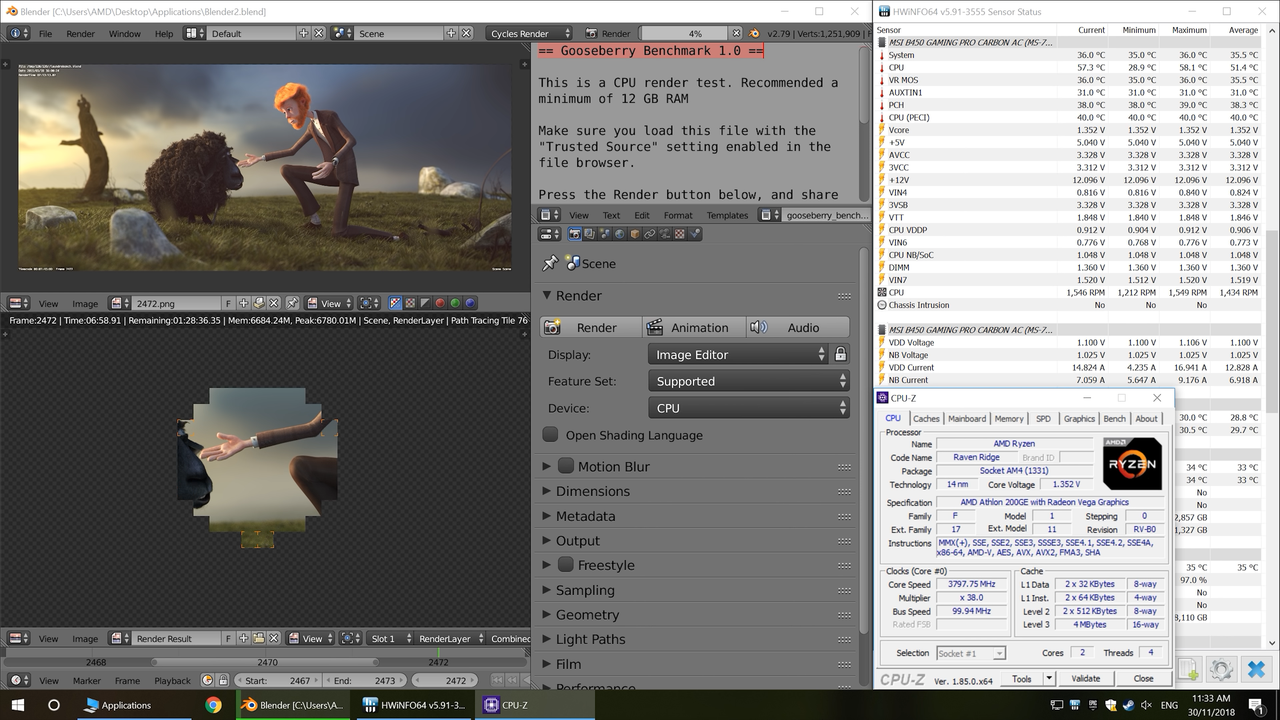The height and width of the screenshot is (720, 1280).
Task: Select the Render properties tab icon
Action: (575, 234)
